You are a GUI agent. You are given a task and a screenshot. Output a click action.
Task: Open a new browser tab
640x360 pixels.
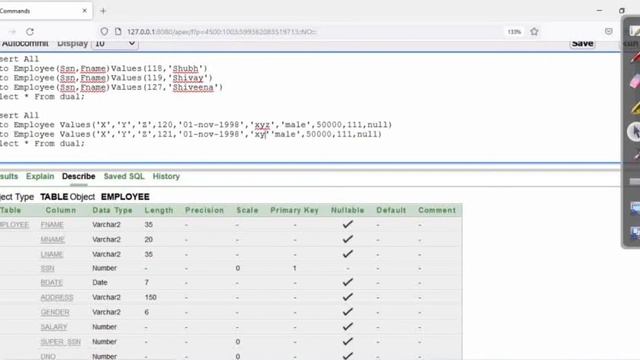[x=103, y=11]
